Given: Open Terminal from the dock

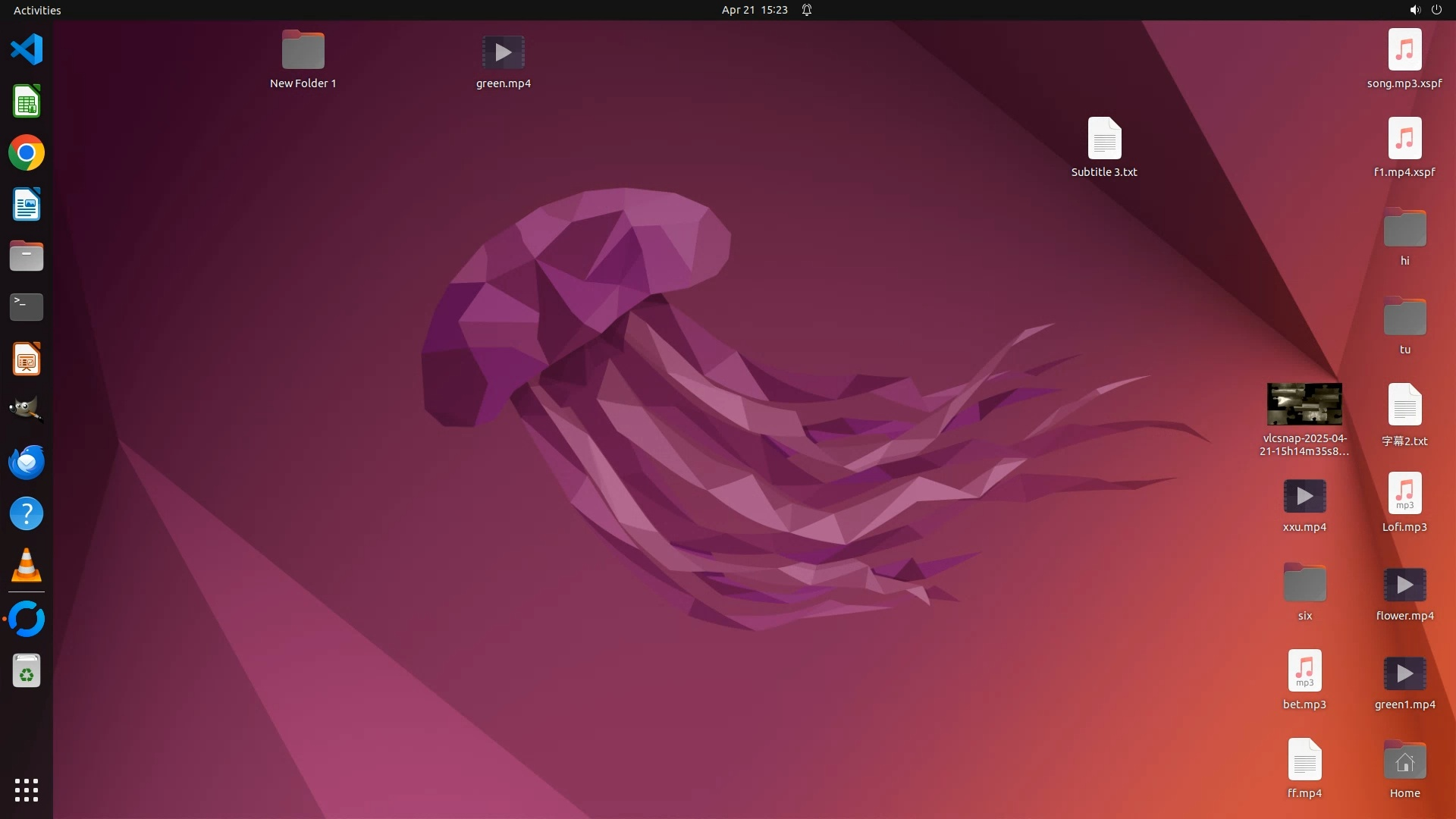Looking at the screenshot, I should pos(27,307).
